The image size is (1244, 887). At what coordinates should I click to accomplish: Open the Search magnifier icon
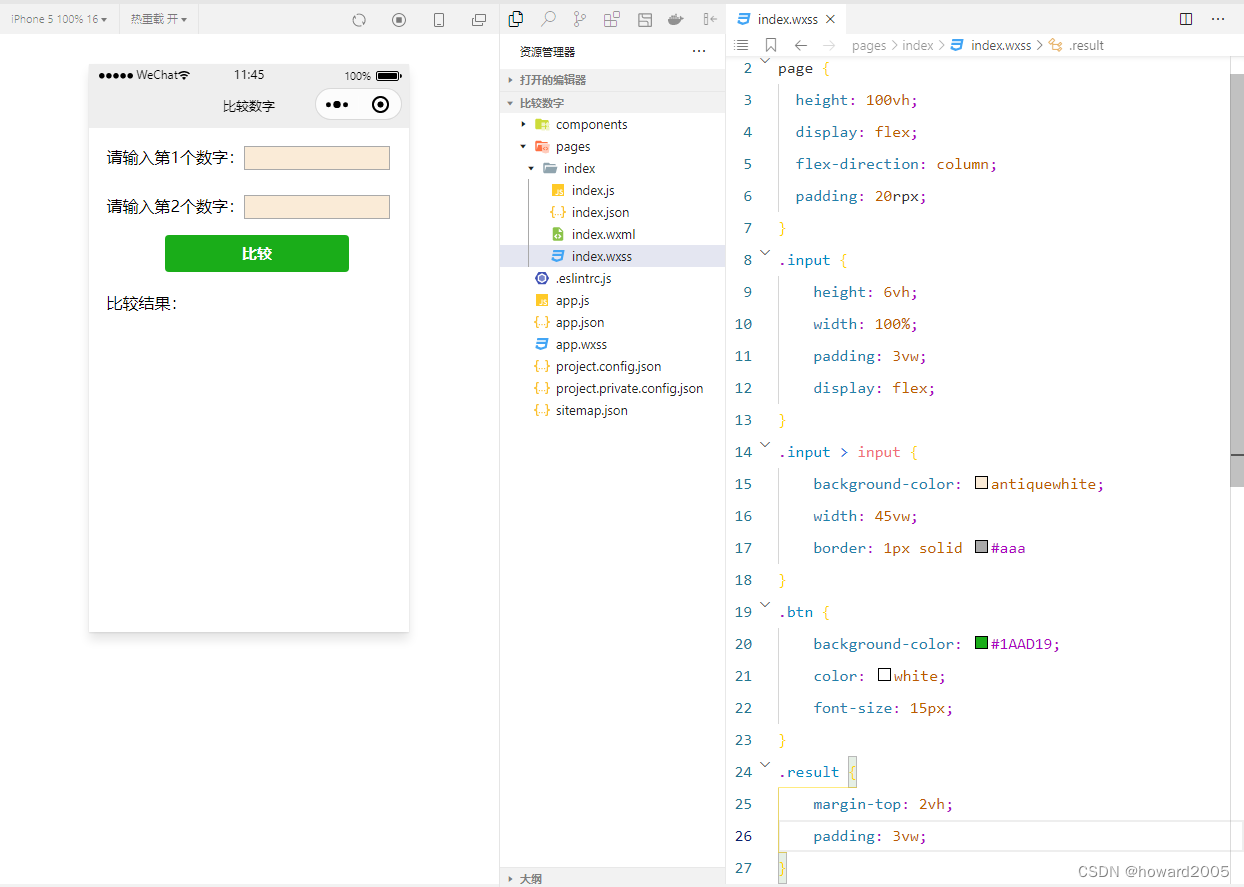548,19
